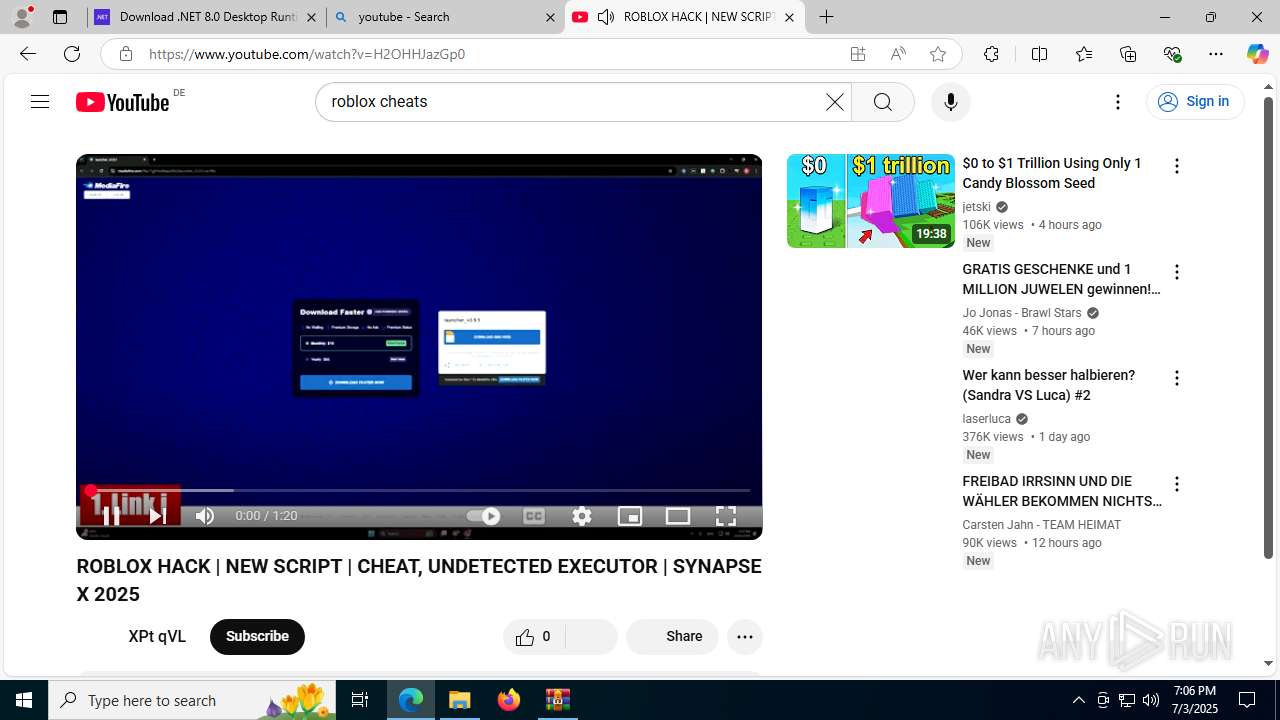Enter full screen video mode
The width and height of the screenshot is (1280, 720).
pos(726,516)
